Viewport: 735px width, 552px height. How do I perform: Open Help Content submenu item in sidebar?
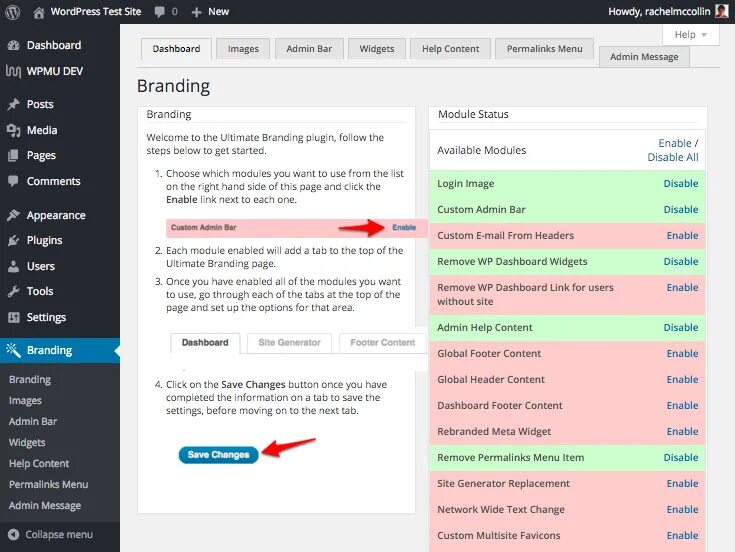(x=39, y=464)
